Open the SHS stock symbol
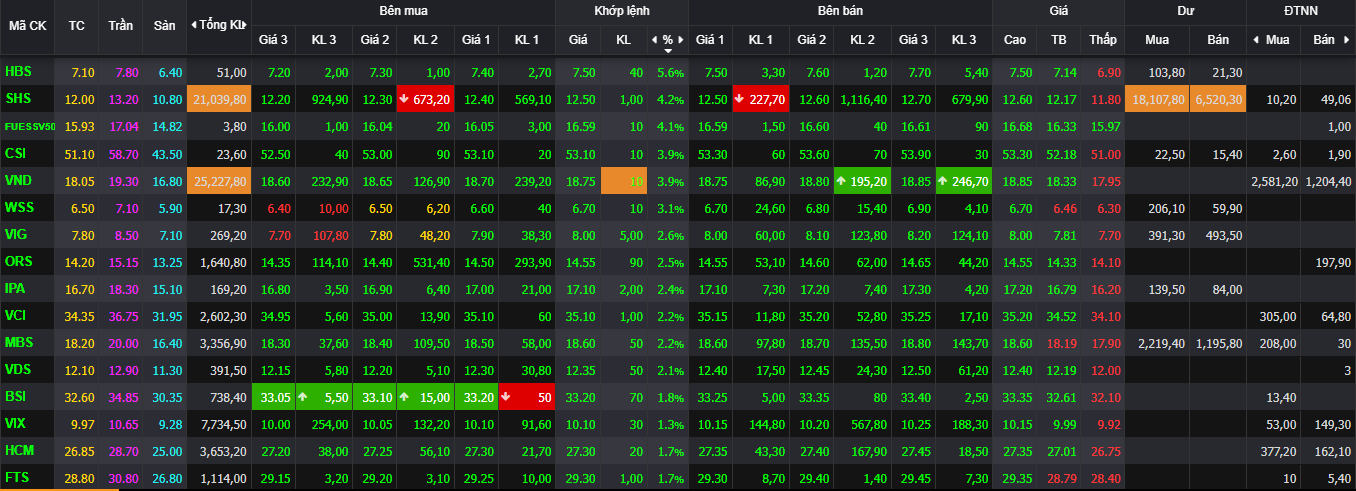The image size is (1356, 491). coord(18,99)
